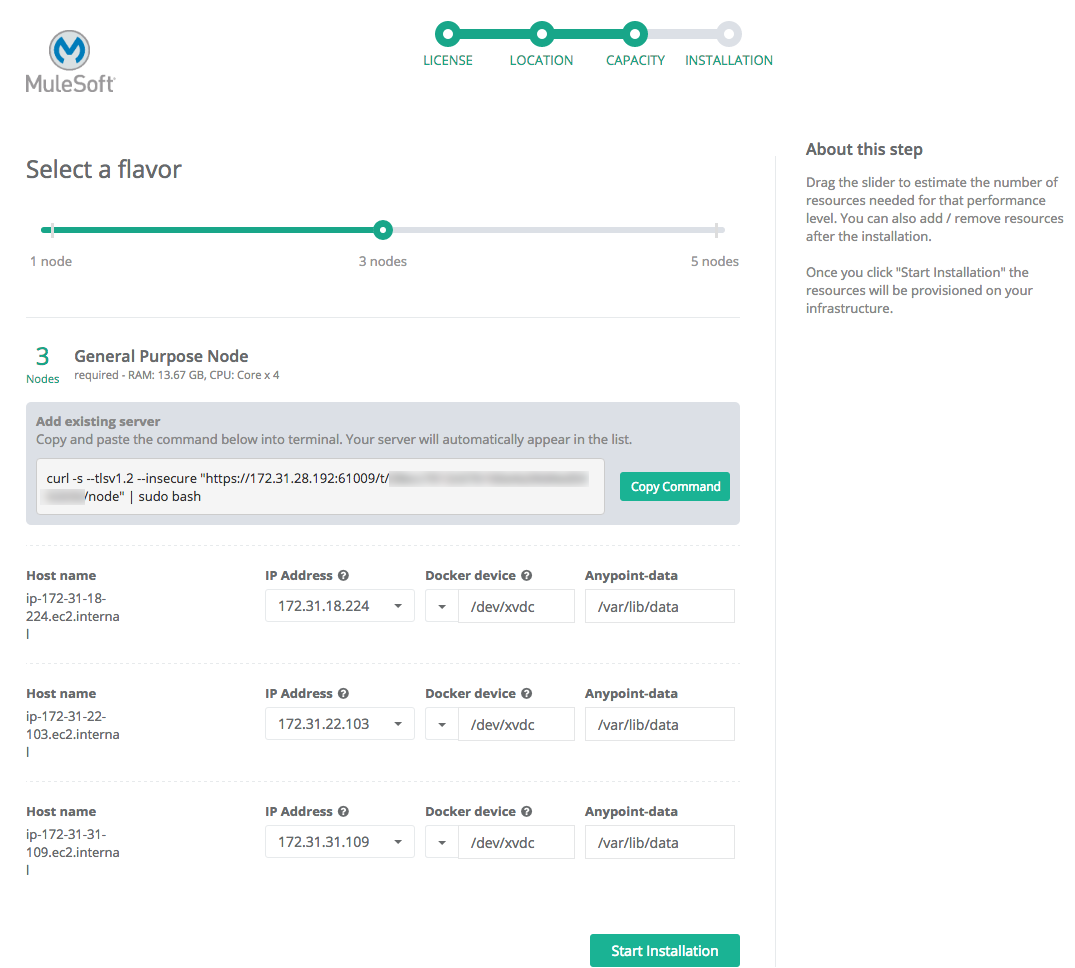Go to the LICENSE step

(448, 35)
